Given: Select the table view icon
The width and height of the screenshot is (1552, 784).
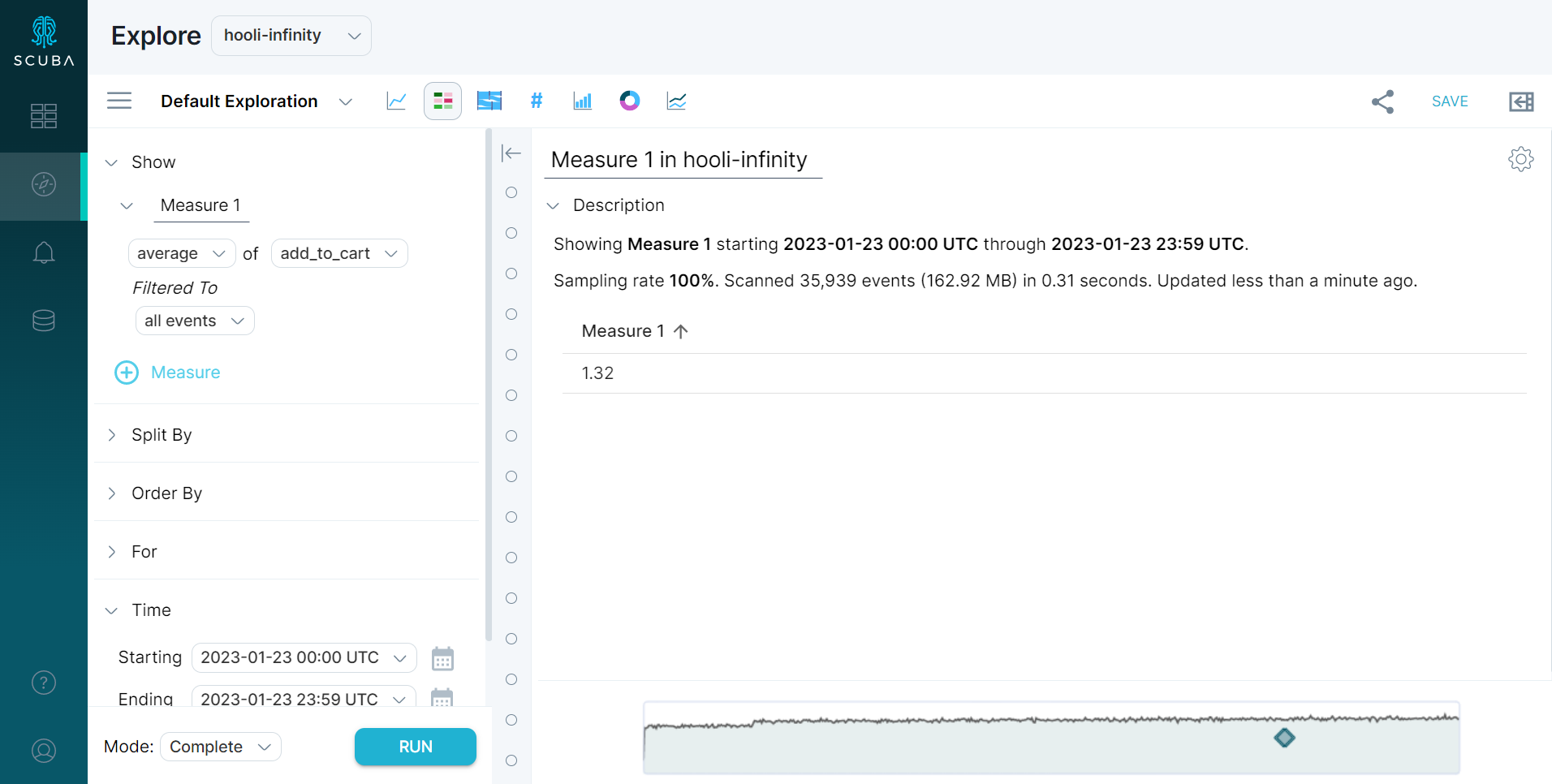Looking at the screenshot, I should [442, 101].
